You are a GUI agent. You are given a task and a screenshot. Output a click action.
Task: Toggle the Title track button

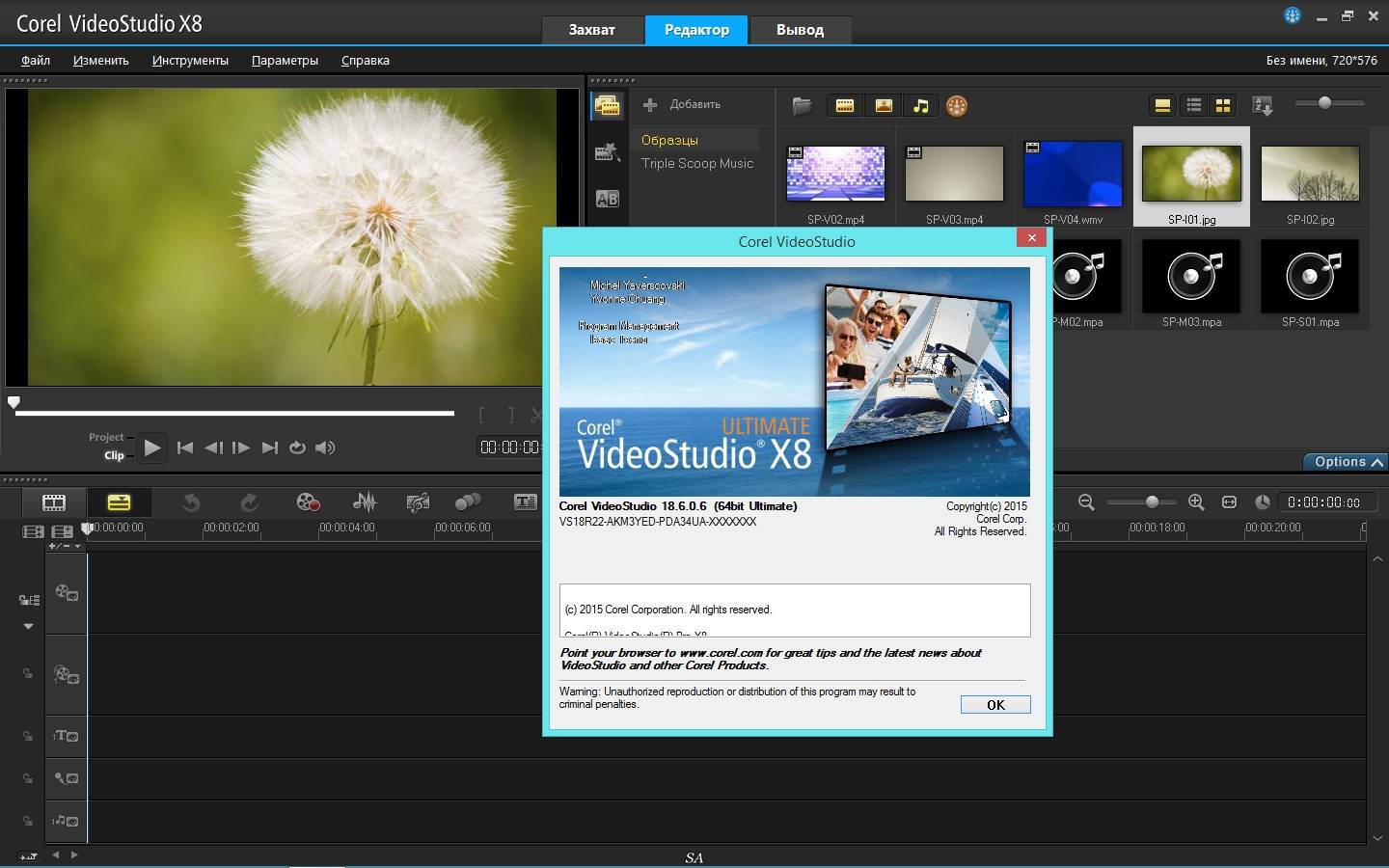tap(67, 736)
